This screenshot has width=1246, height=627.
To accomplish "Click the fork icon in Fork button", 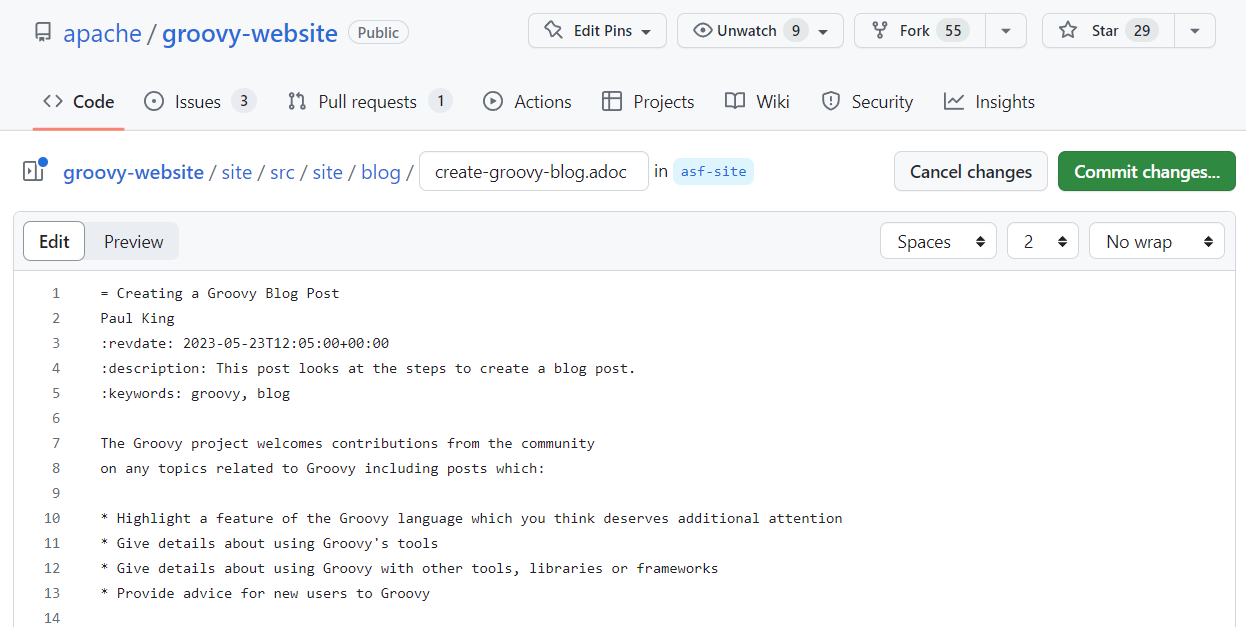I will pos(880,31).
